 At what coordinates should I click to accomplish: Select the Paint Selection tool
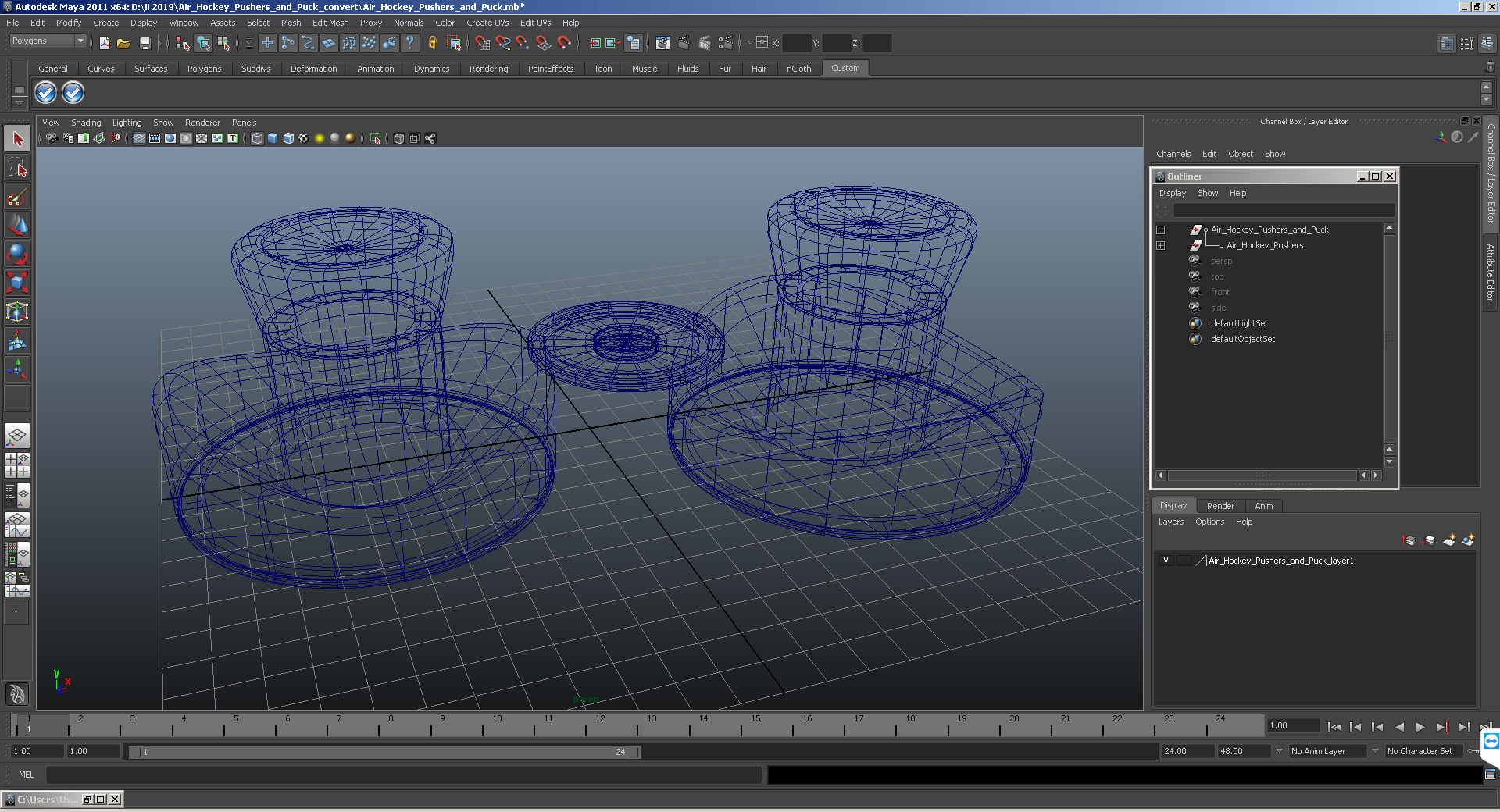click(17, 197)
